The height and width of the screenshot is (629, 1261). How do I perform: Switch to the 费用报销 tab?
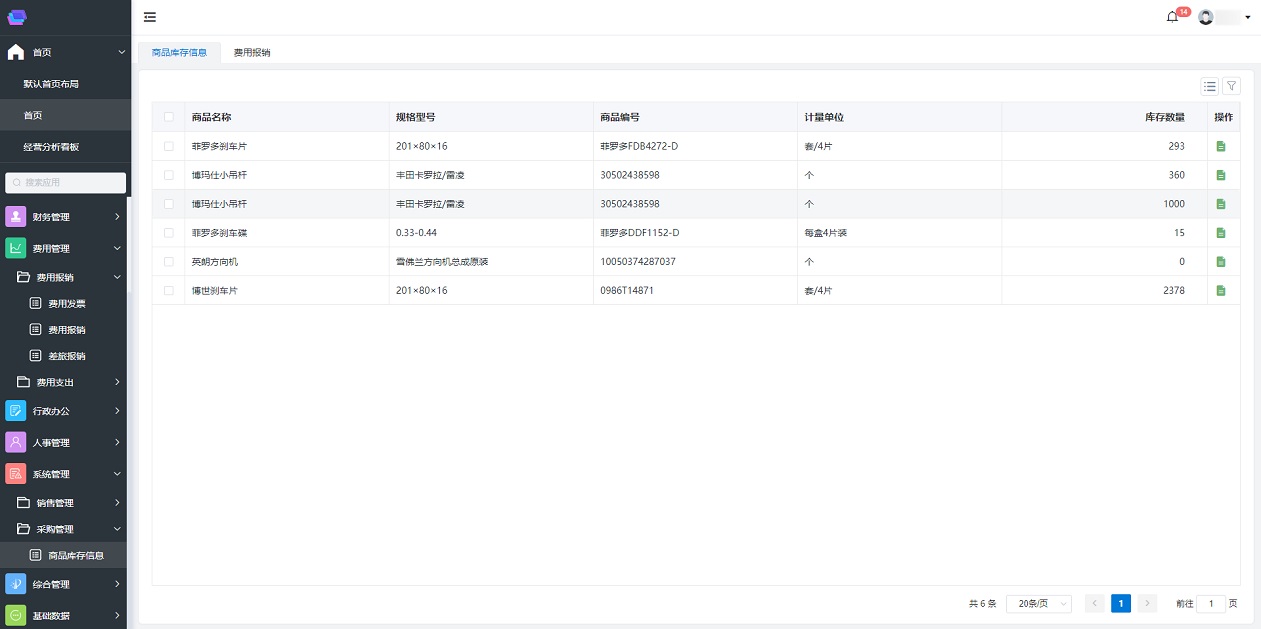pos(252,52)
